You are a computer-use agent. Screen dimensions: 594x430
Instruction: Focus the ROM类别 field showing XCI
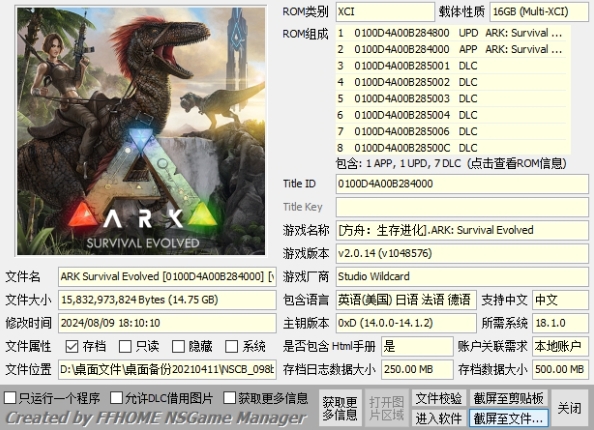(x=385, y=12)
